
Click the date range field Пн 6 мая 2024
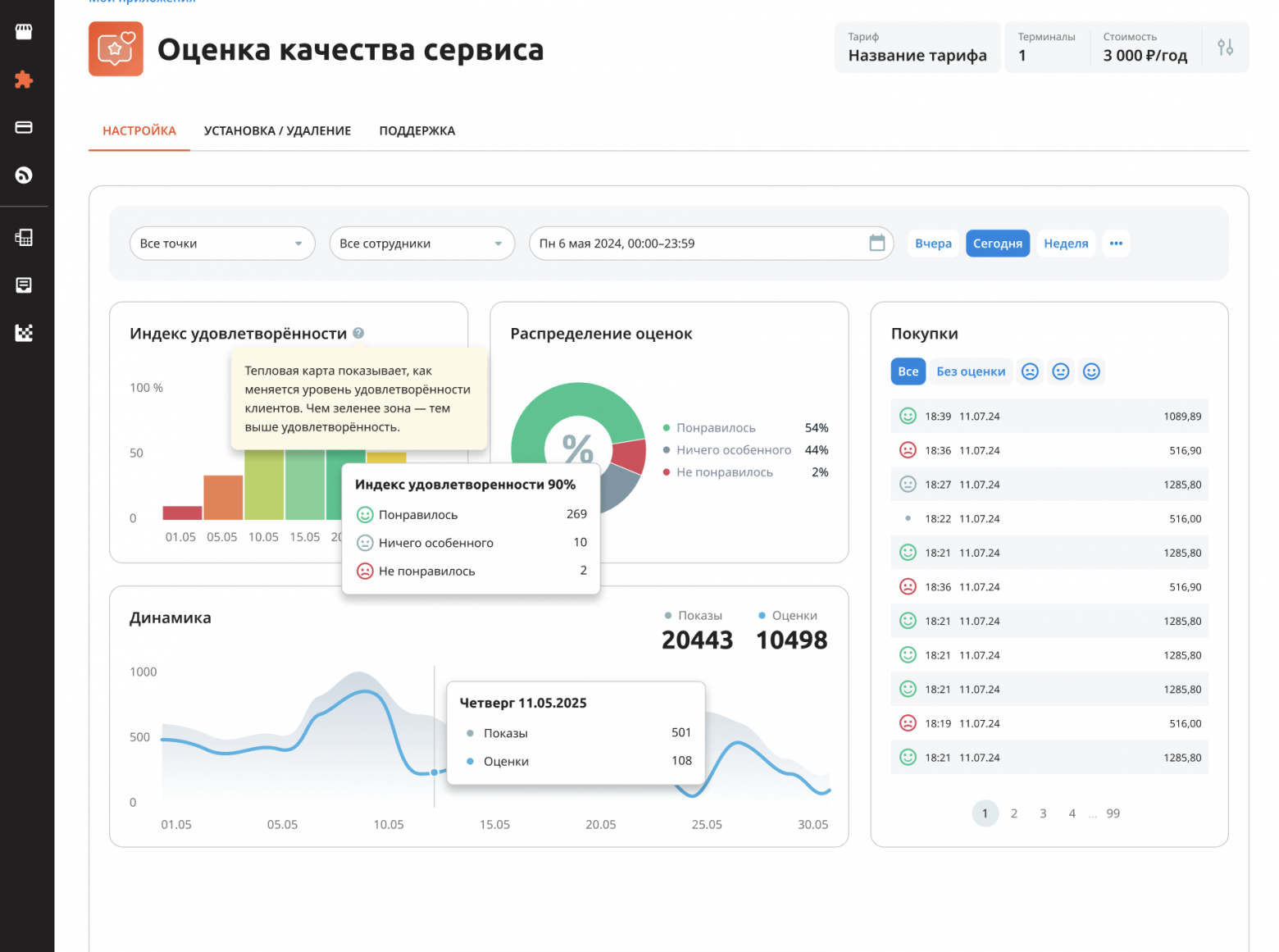pos(712,244)
